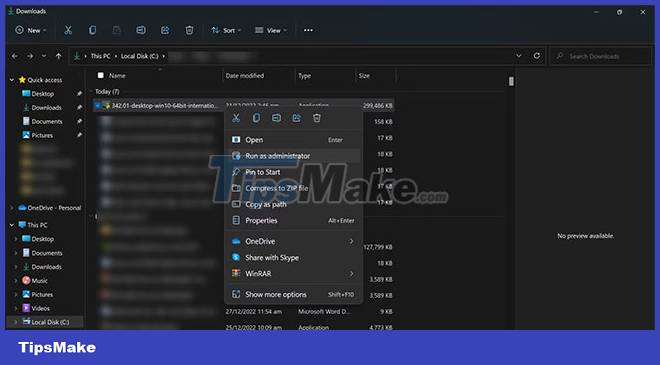Choose Show more options
Image resolution: width=660 pixels, height=365 pixels.
point(293,295)
